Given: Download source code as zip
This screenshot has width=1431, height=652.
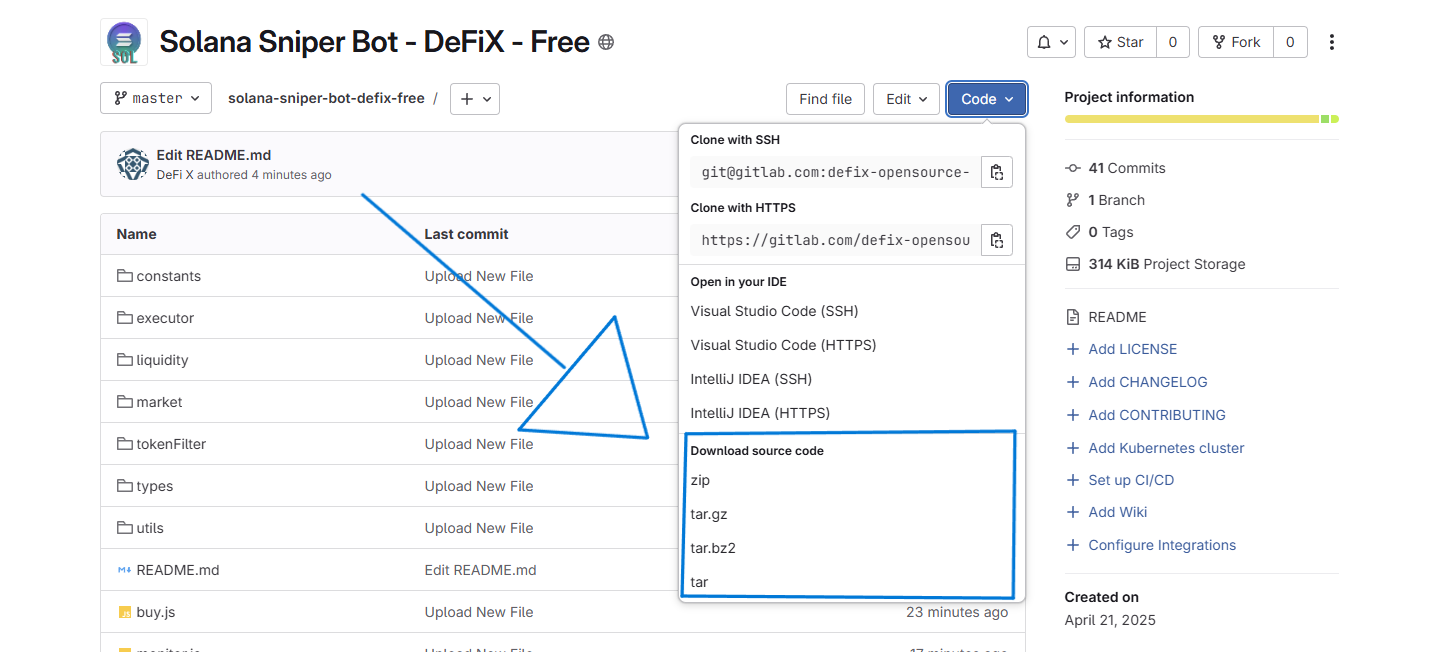Looking at the screenshot, I should coord(700,480).
